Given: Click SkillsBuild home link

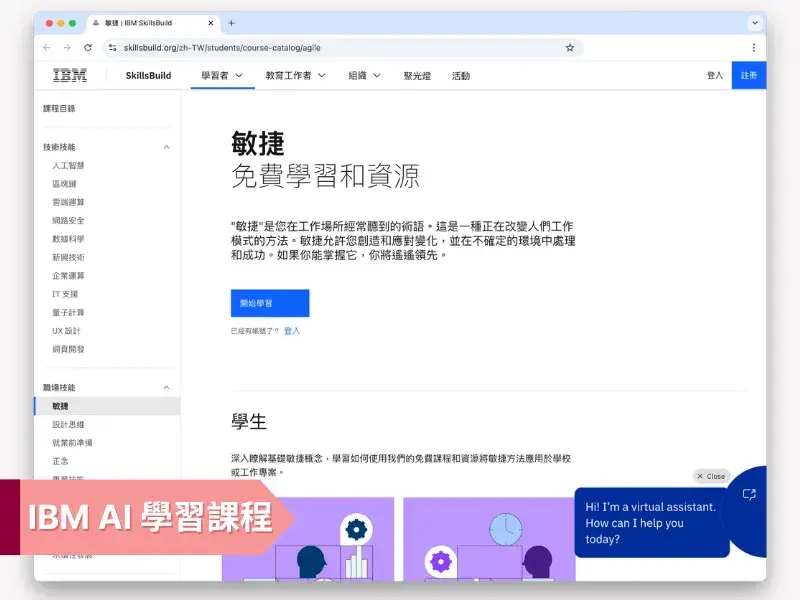Looking at the screenshot, I should click(x=148, y=76).
